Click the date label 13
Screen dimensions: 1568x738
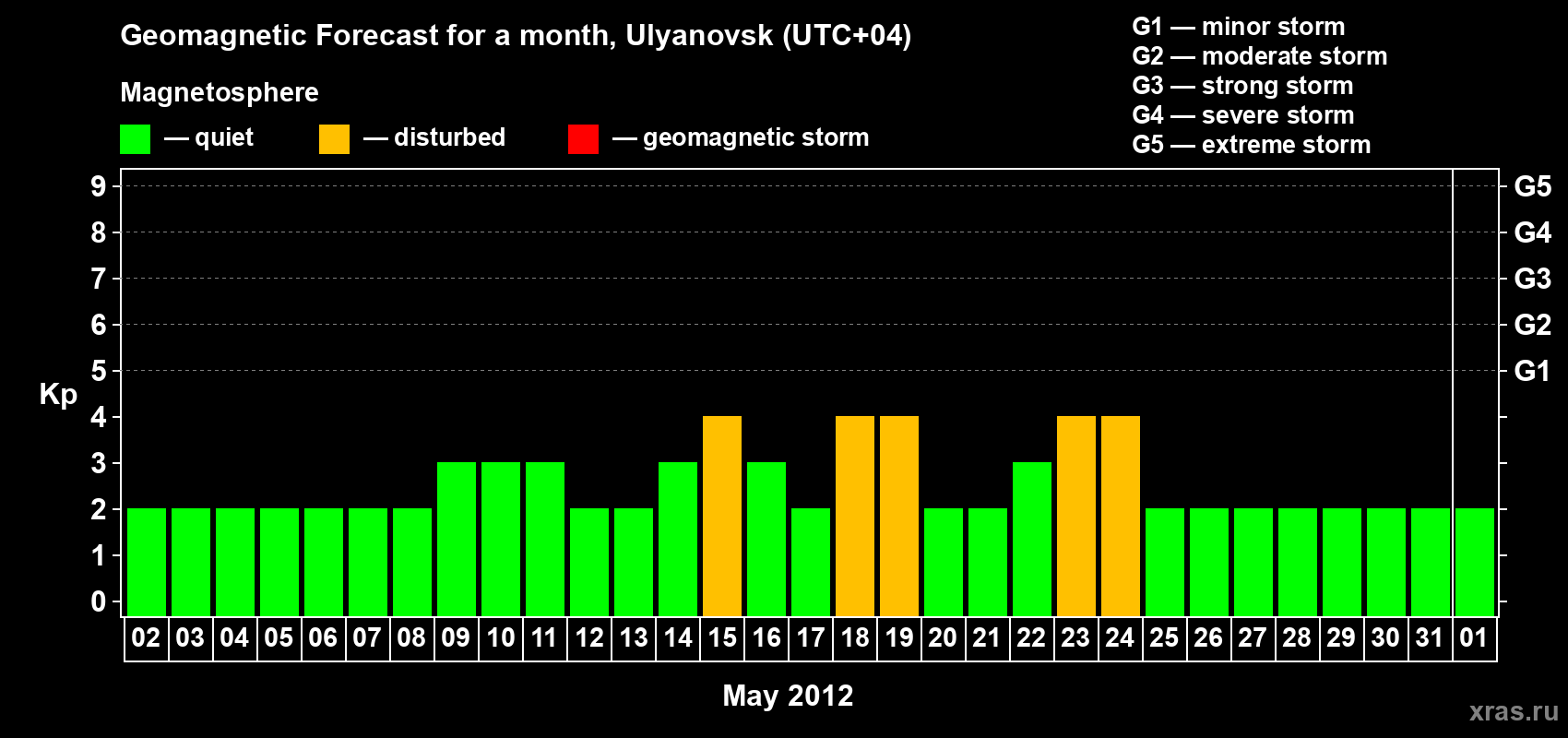(x=634, y=637)
